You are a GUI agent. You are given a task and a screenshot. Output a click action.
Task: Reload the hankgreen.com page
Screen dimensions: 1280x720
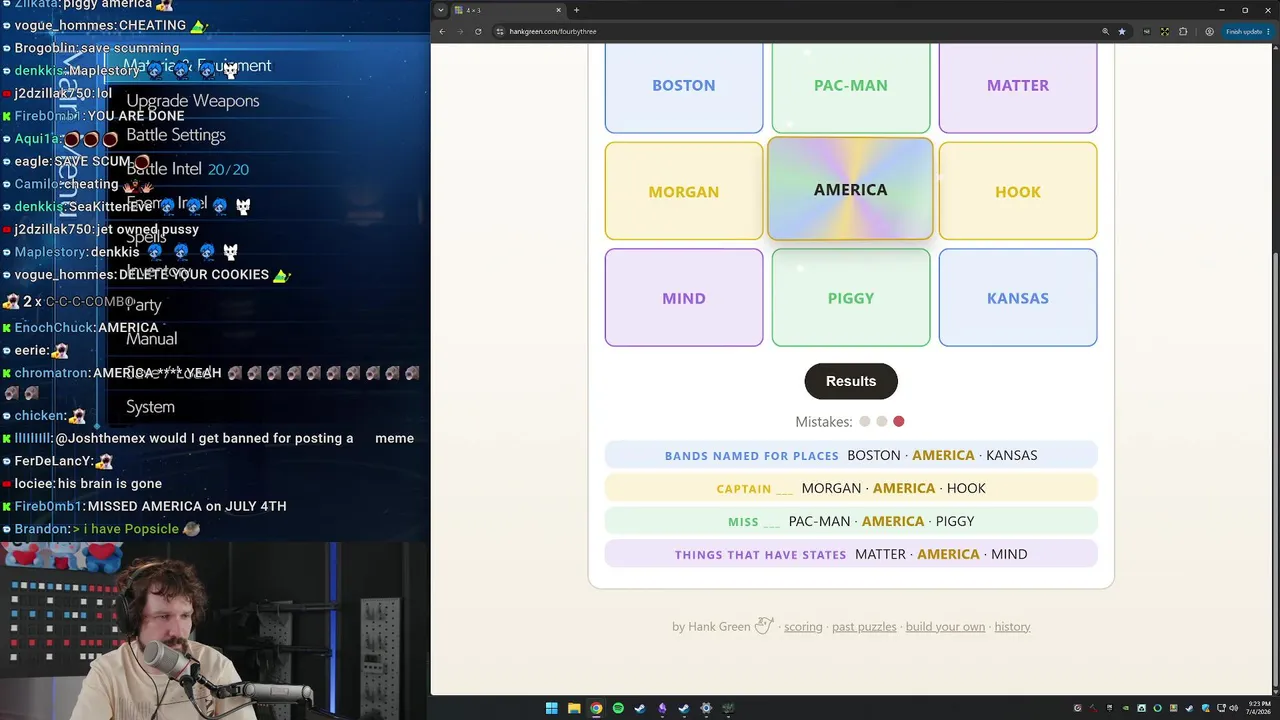[478, 31]
